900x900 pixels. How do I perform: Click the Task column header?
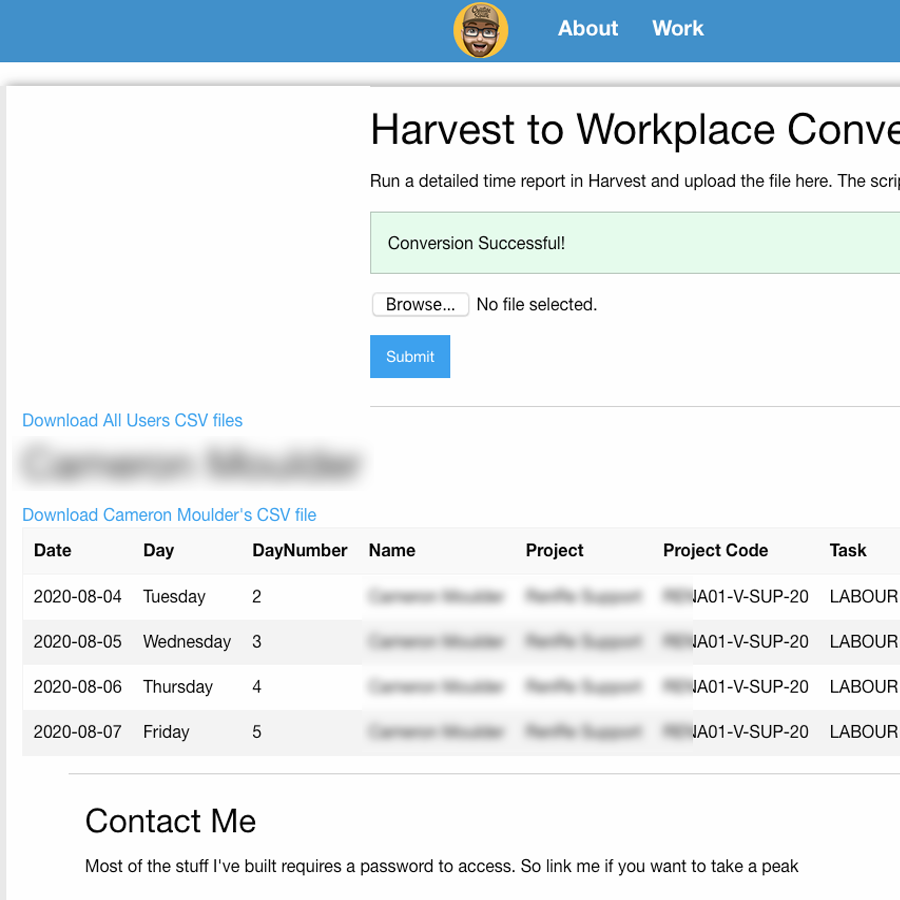tap(847, 551)
